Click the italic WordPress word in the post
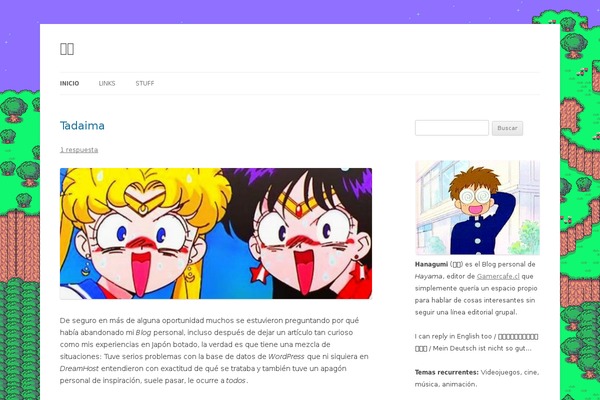Screen dimensions: 600x400 pyautogui.click(x=286, y=357)
